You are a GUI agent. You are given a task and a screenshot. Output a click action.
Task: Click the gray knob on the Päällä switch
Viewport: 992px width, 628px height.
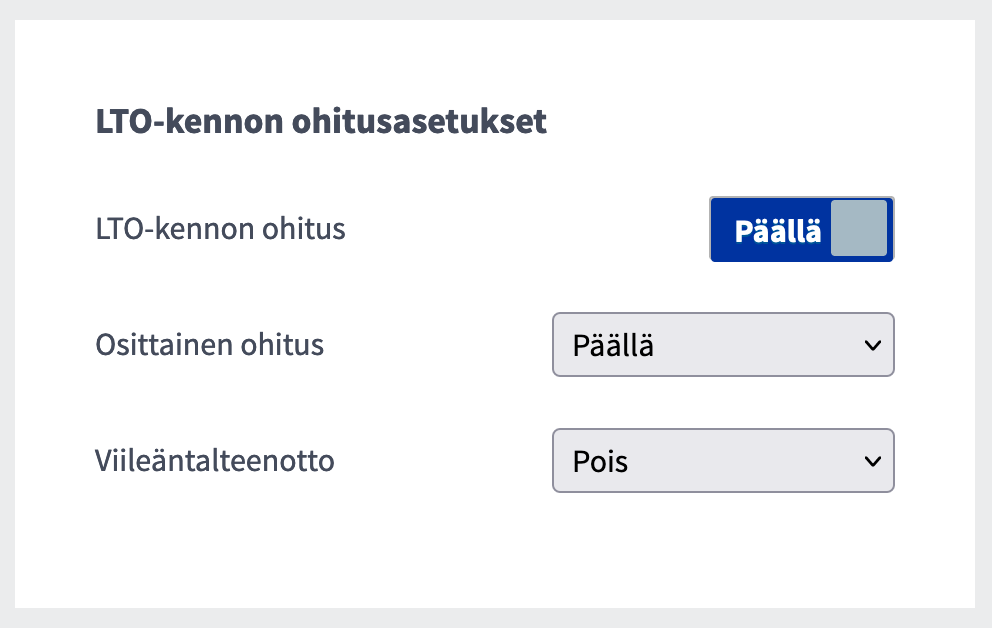(x=859, y=229)
